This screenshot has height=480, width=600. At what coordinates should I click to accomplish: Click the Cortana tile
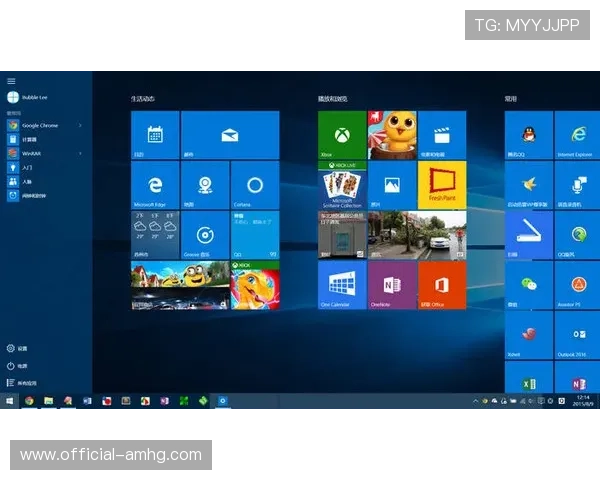pyautogui.click(x=255, y=185)
